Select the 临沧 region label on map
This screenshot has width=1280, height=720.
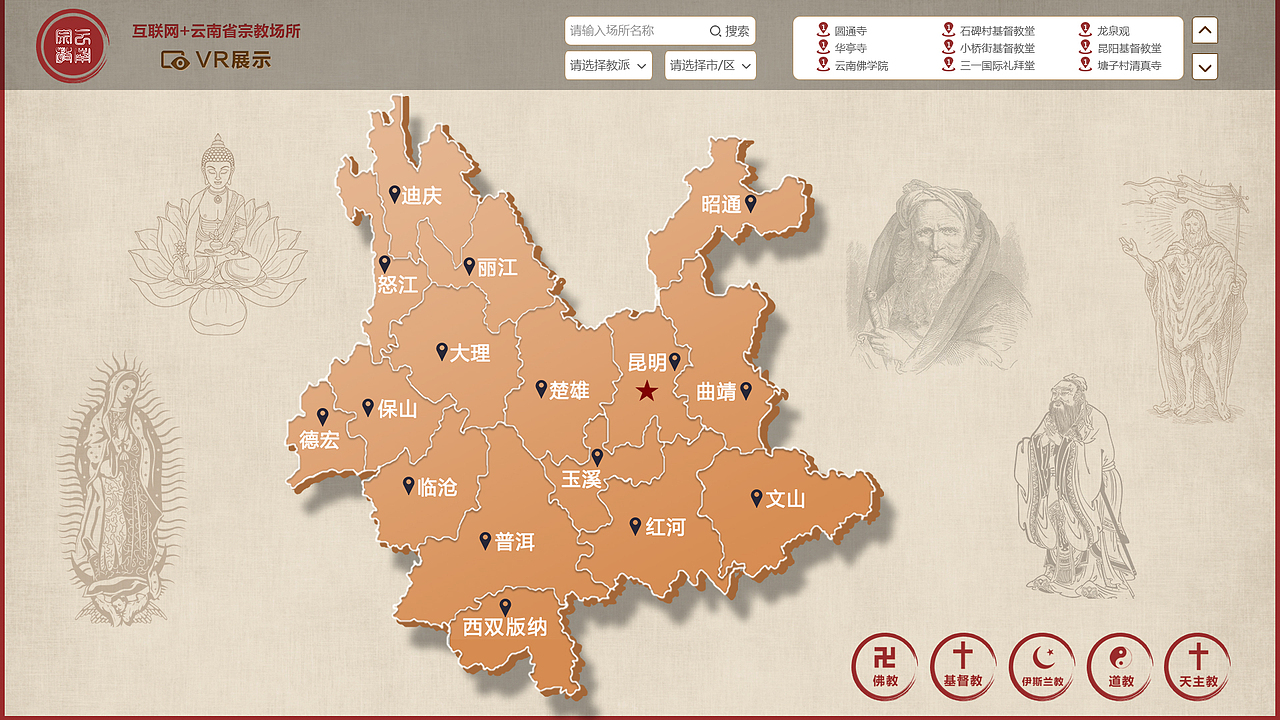(437, 487)
